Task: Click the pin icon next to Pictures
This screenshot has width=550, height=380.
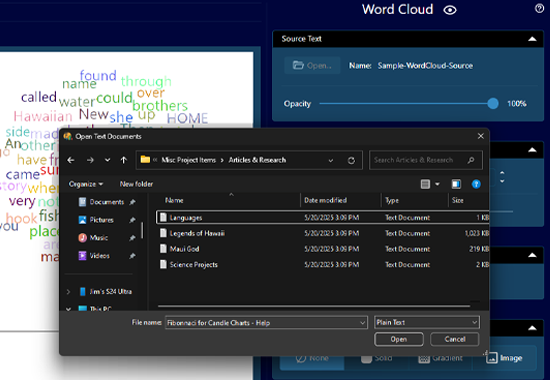Action: (132, 220)
